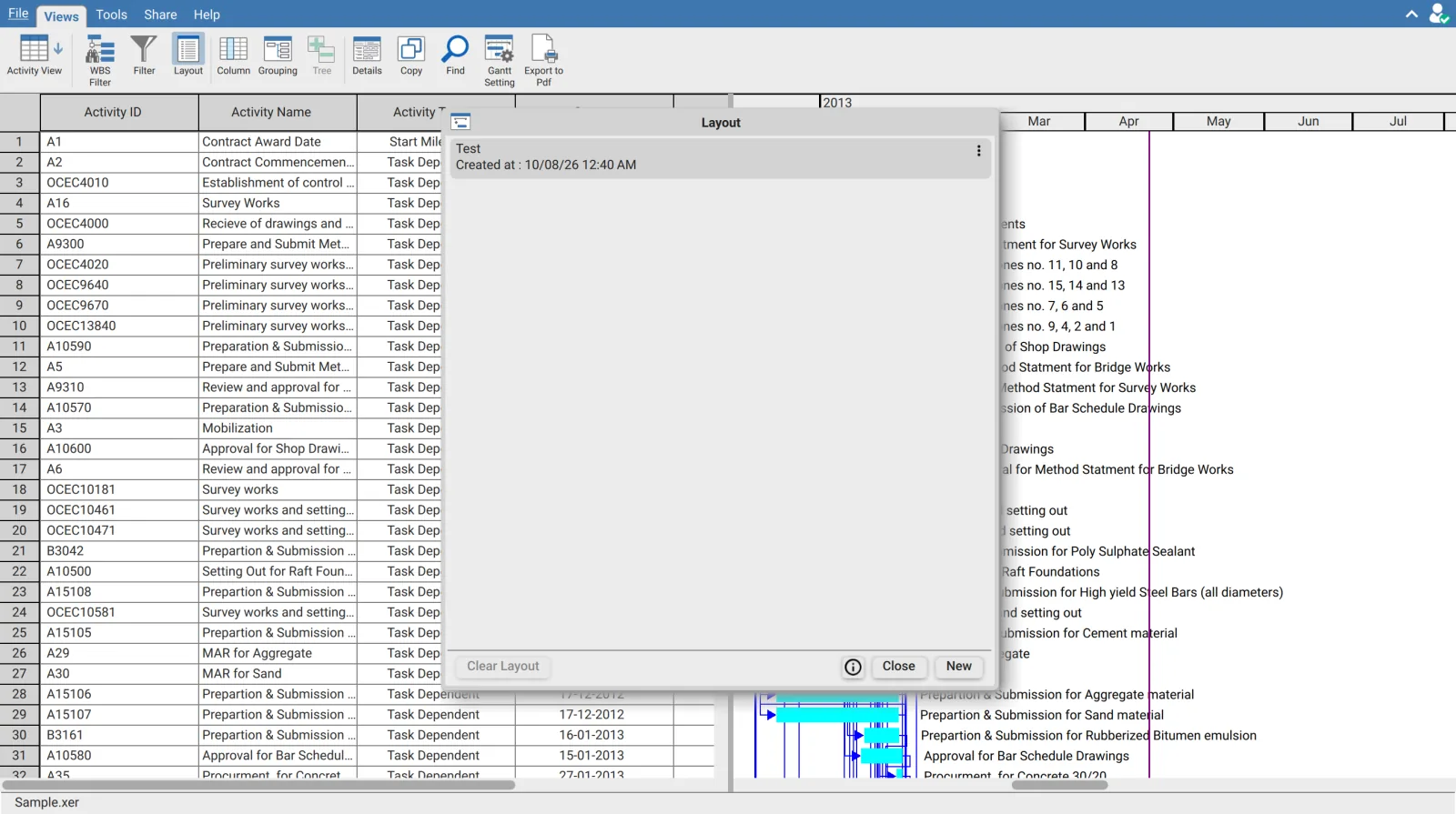The image size is (1456, 814).
Task: Click the user account icon
Action: click(x=1439, y=14)
